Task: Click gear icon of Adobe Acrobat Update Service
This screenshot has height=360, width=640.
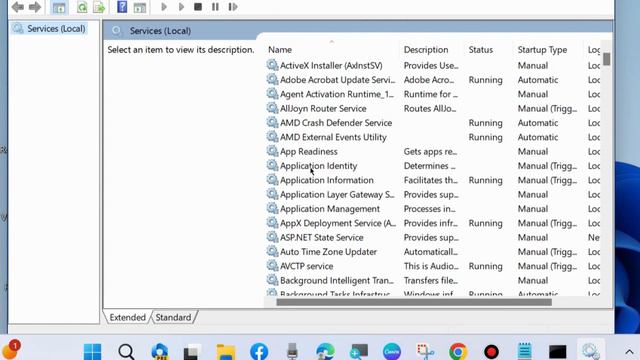Action: coord(272,79)
